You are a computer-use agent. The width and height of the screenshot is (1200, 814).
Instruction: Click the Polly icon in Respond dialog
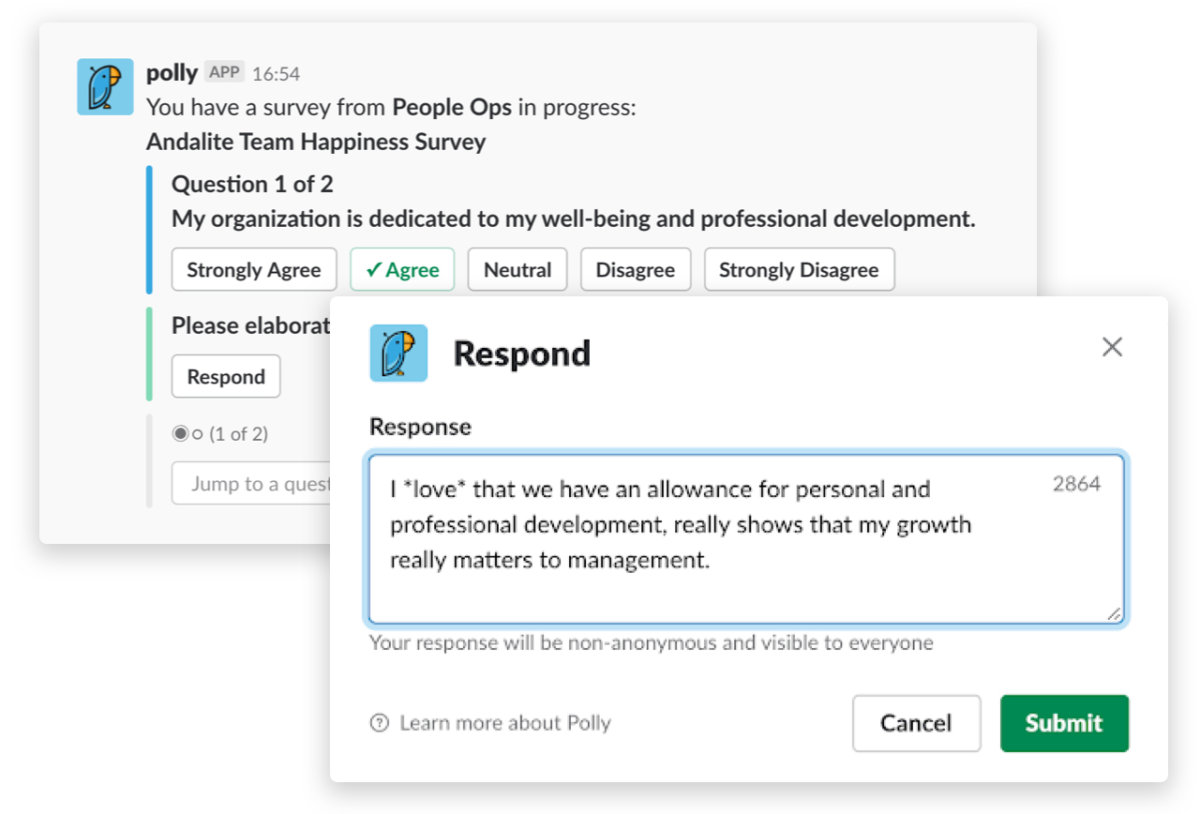point(398,353)
